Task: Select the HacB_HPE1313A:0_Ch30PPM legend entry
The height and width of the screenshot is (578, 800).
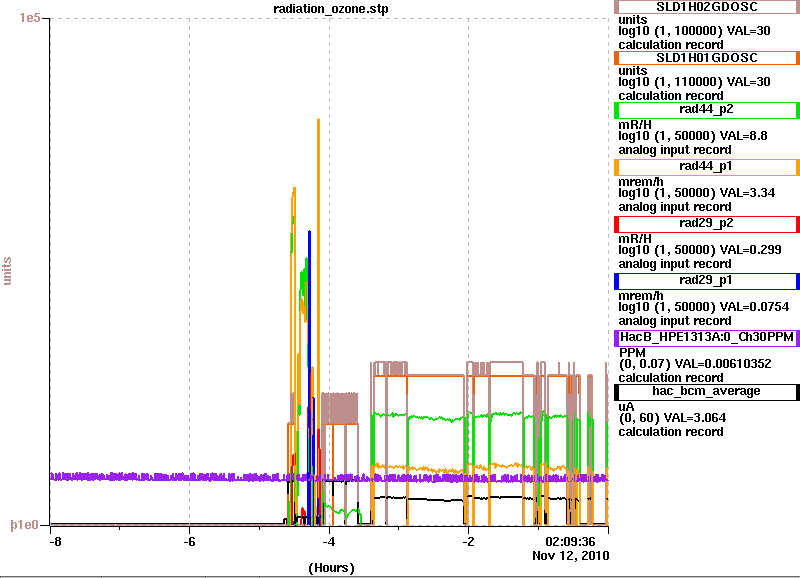Action: coord(707,338)
